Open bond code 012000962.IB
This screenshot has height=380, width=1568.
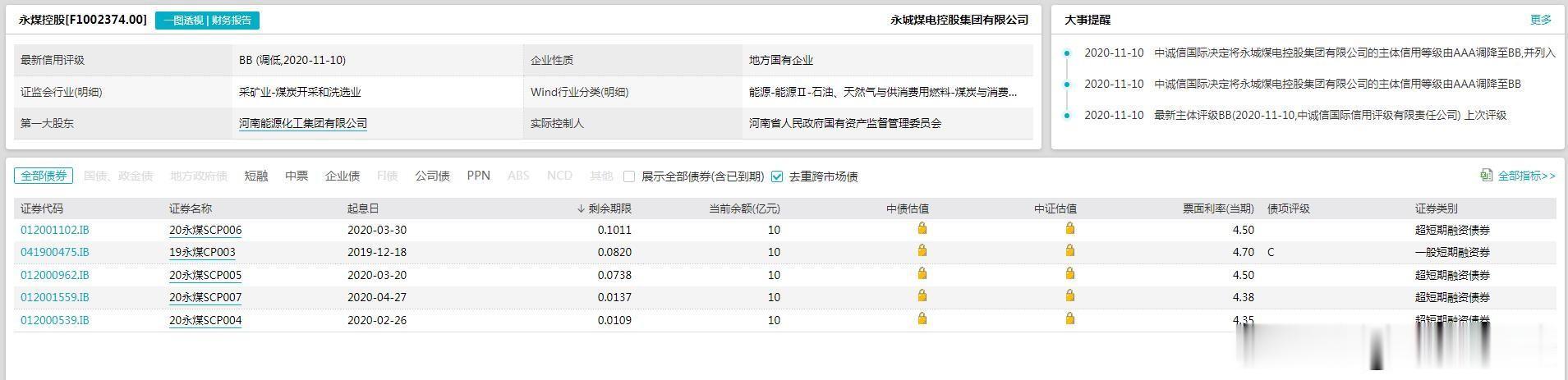pyautogui.click(x=55, y=275)
